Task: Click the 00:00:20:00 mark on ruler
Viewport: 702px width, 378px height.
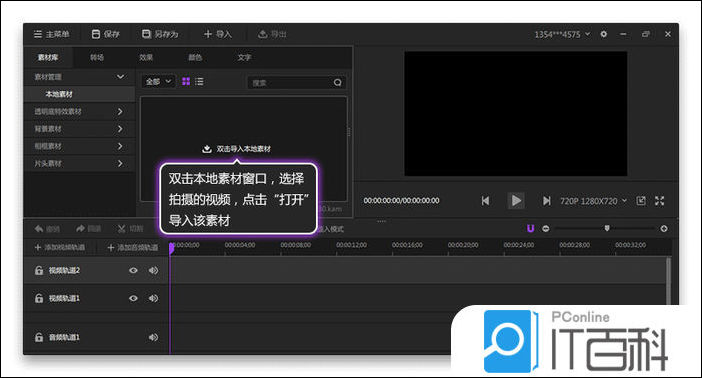Action: tap(463, 245)
